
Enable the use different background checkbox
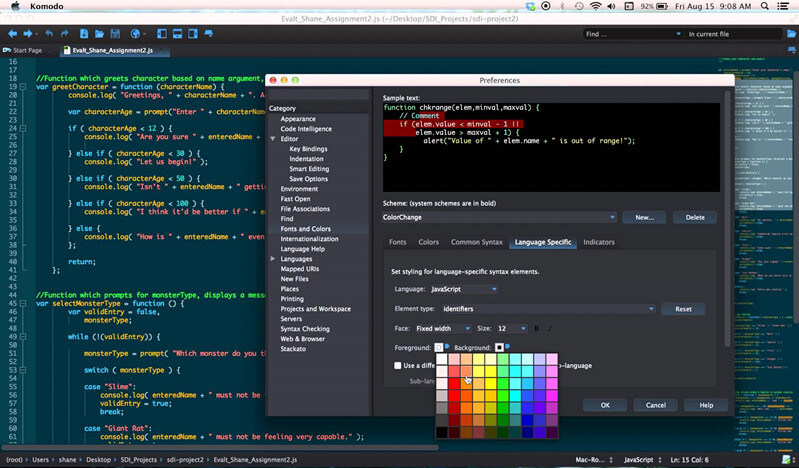coord(397,366)
